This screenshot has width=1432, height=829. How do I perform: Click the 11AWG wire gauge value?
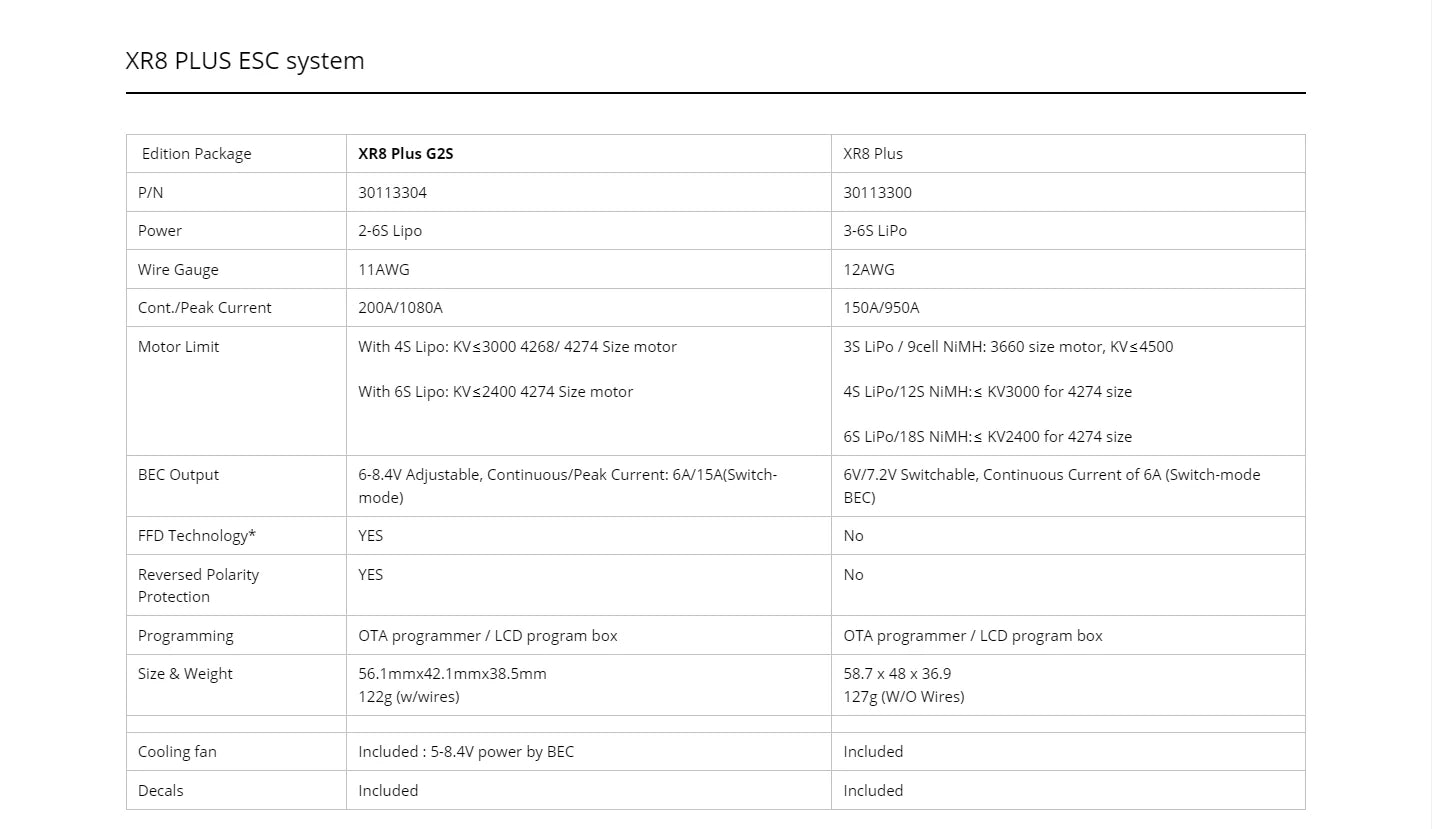click(x=384, y=270)
